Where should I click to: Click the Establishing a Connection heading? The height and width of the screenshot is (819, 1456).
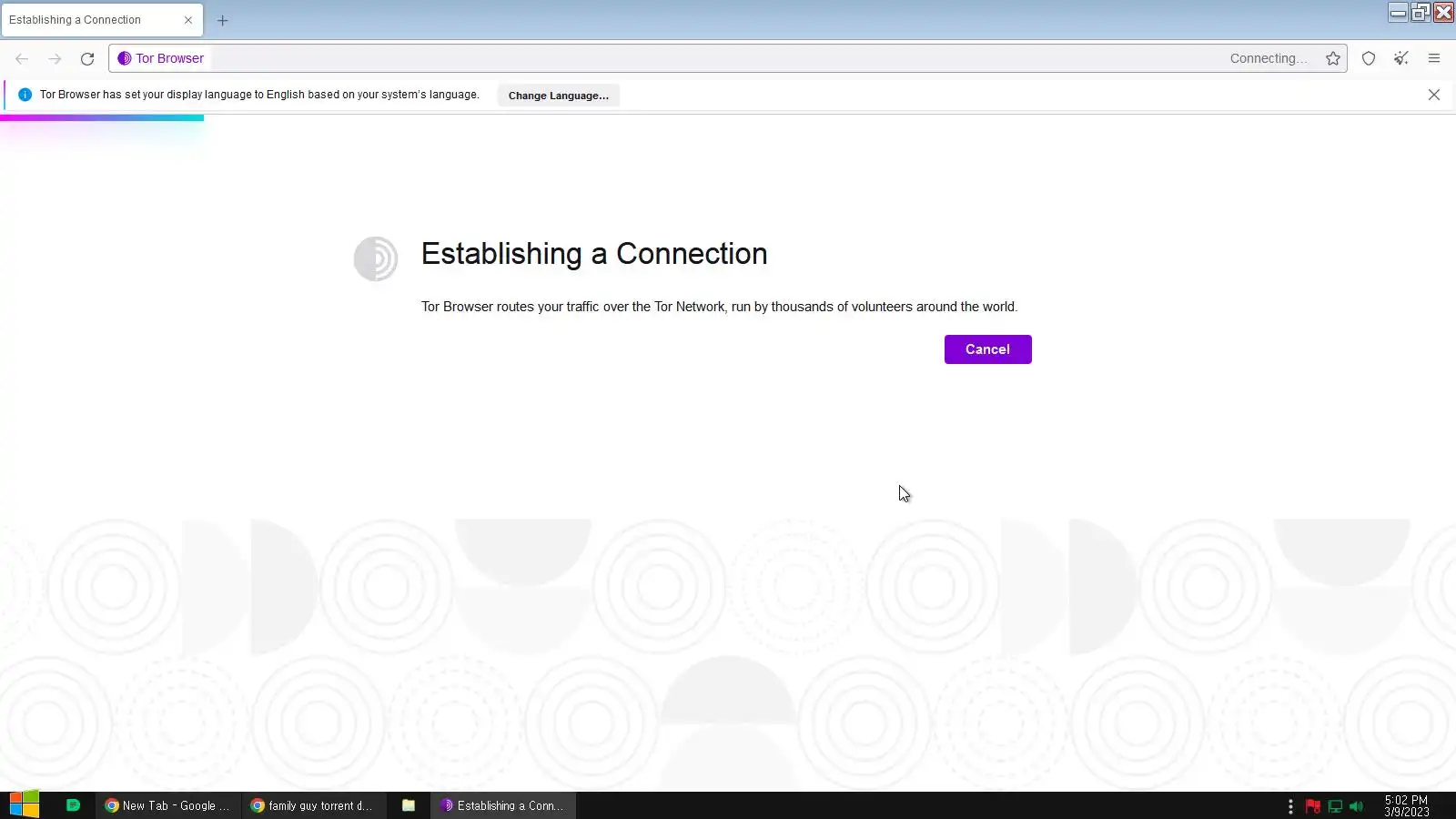pos(594,254)
